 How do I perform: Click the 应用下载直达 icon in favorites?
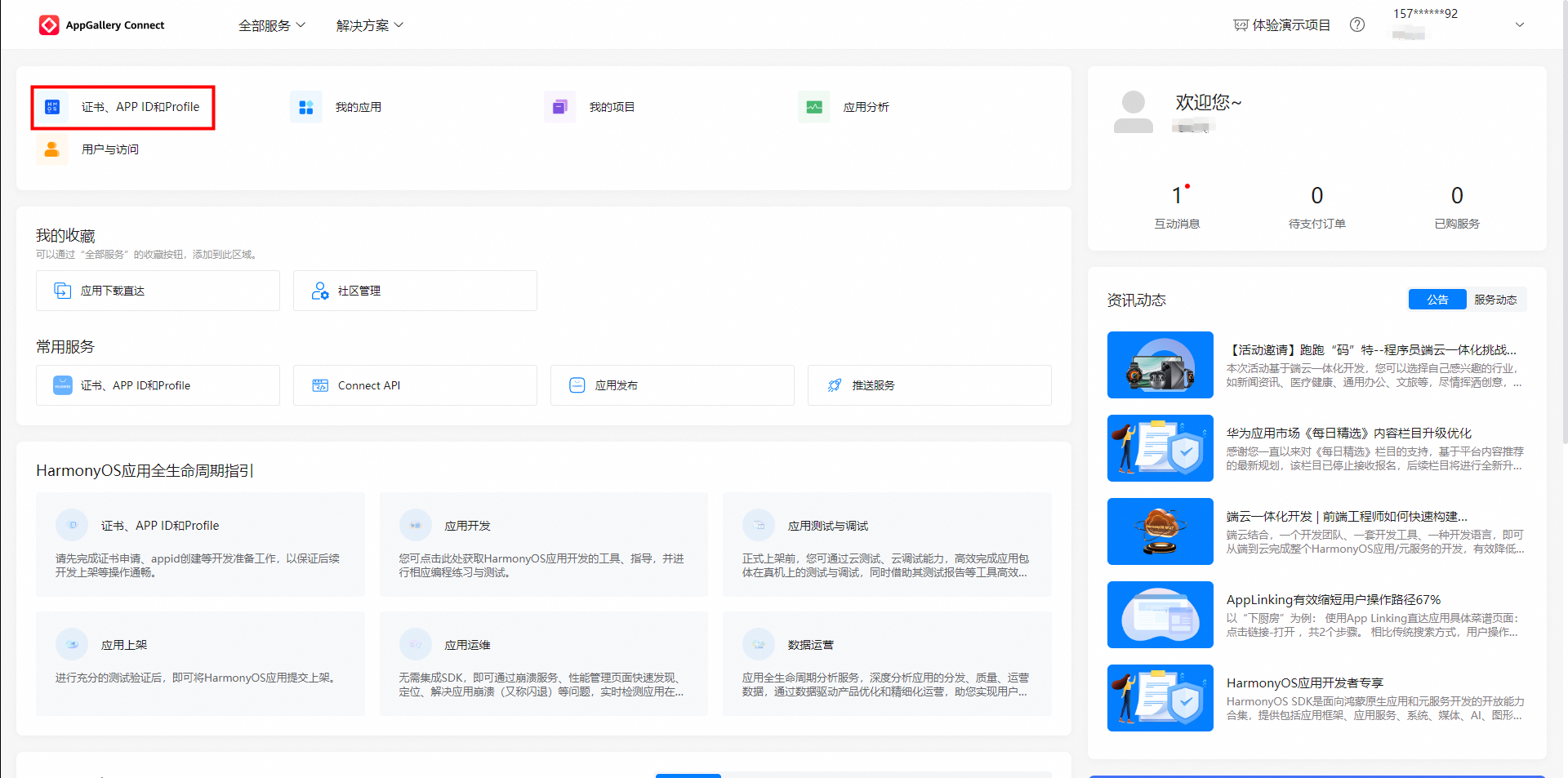pyautogui.click(x=63, y=291)
